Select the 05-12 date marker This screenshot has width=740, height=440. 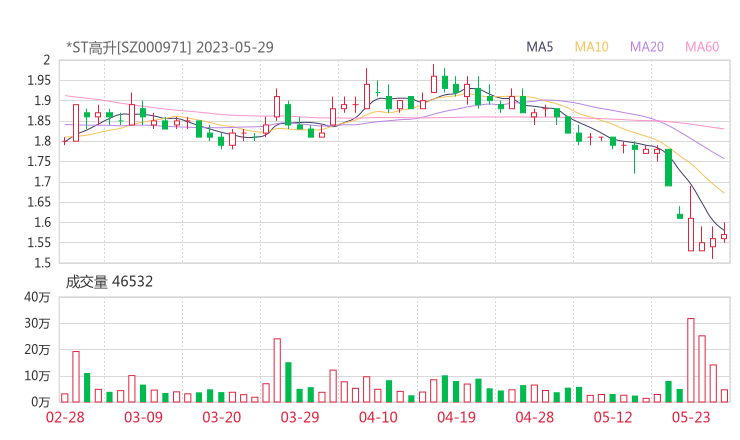pyautogui.click(x=611, y=417)
